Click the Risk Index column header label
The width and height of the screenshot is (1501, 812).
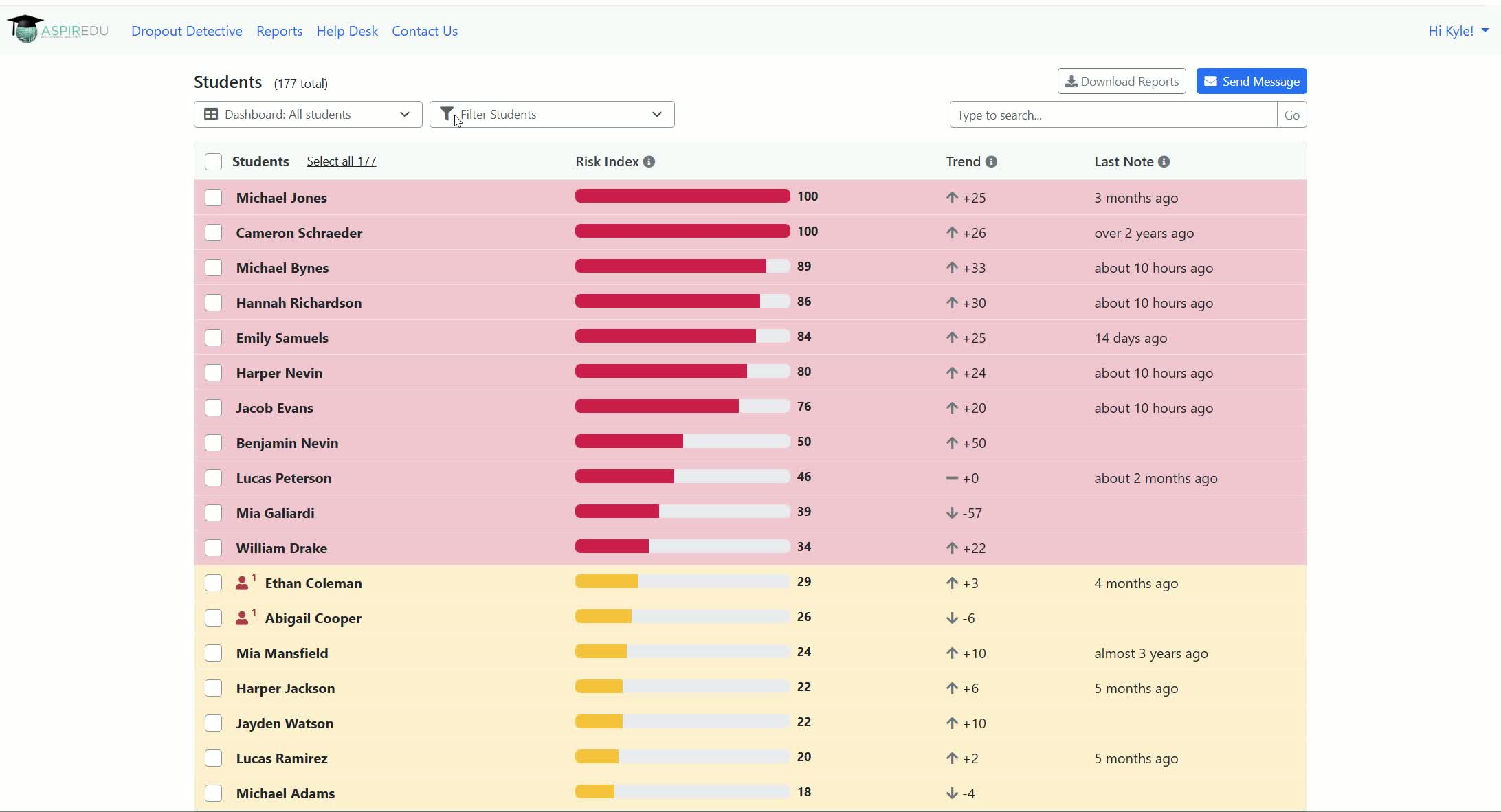pos(608,161)
